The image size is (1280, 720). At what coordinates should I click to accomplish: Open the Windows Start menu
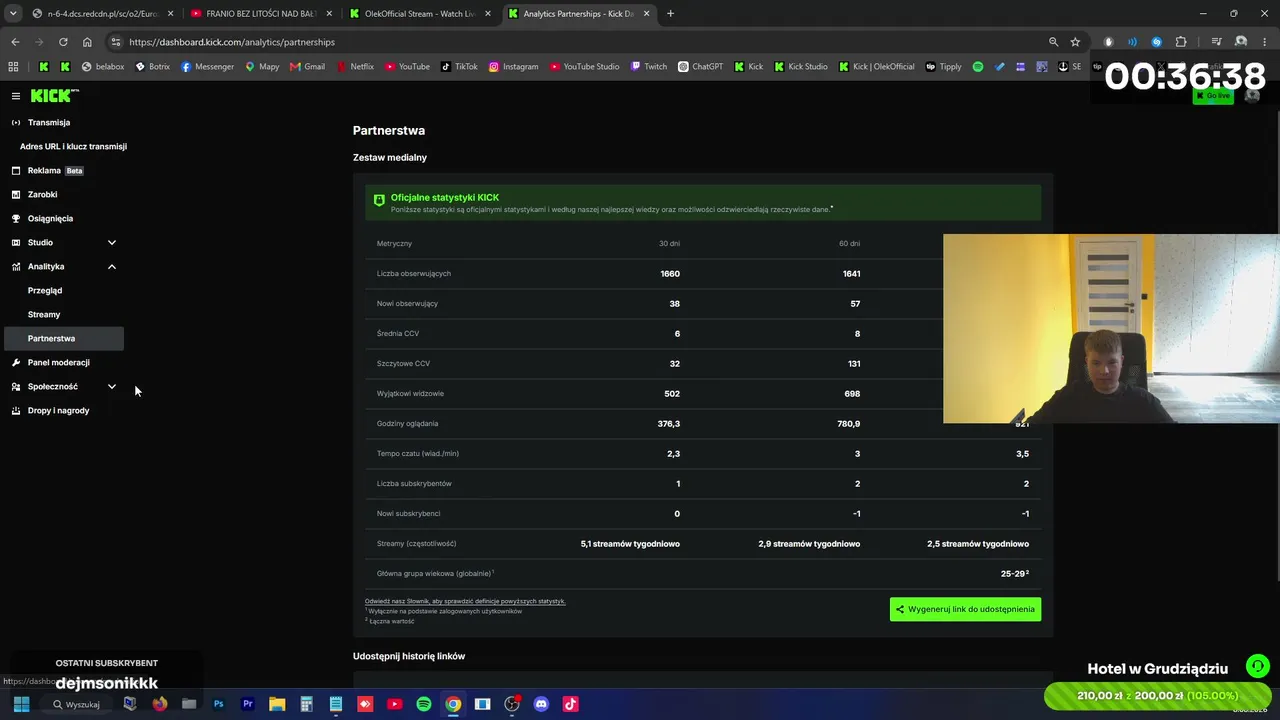coord(21,704)
